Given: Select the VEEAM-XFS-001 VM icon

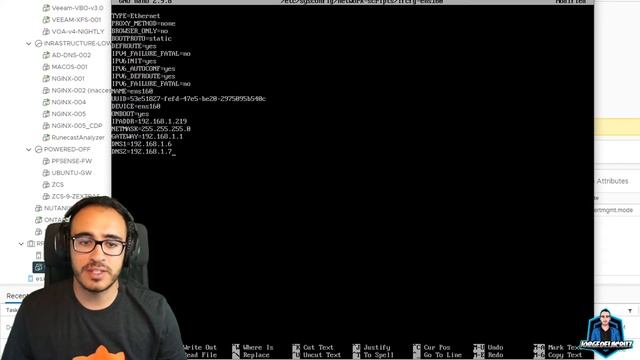Looking at the screenshot, I should 46,20.
